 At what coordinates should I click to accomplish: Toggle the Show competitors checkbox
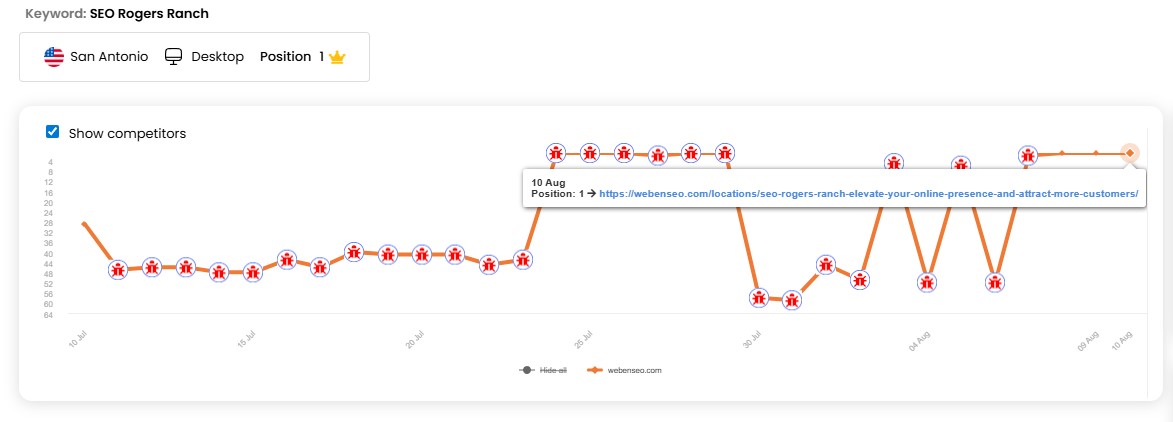point(53,132)
